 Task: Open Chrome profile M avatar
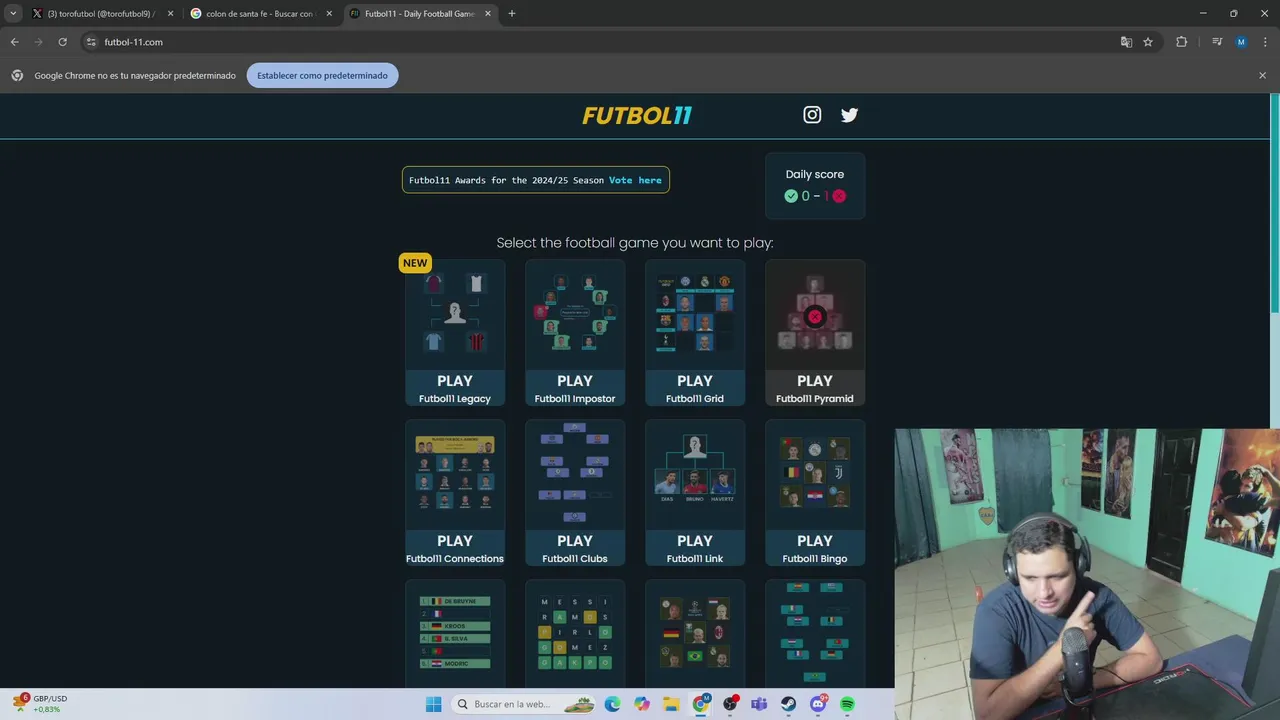[x=1241, y=42]
